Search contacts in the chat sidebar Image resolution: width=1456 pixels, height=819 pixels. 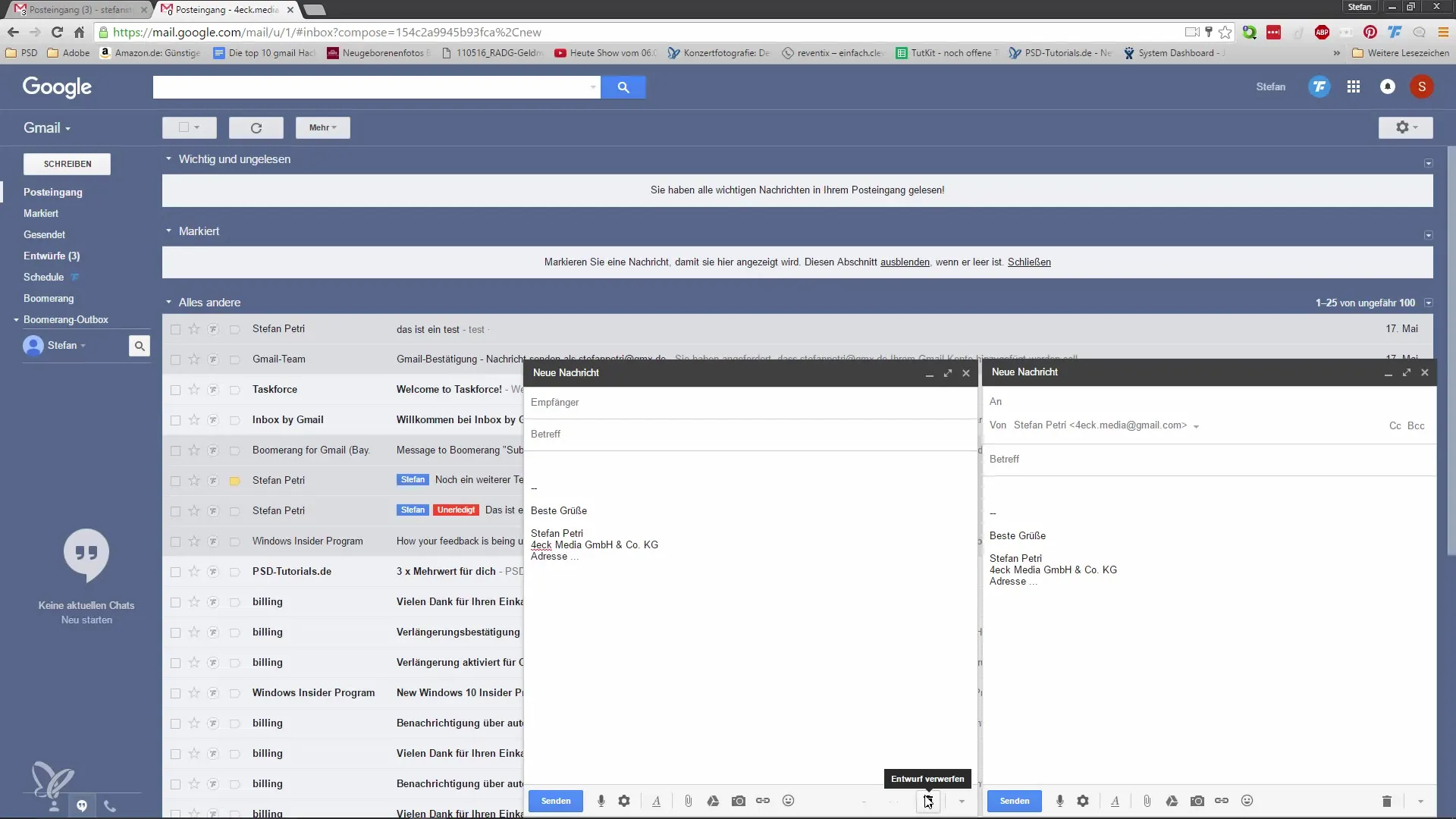tap(140, 346)
